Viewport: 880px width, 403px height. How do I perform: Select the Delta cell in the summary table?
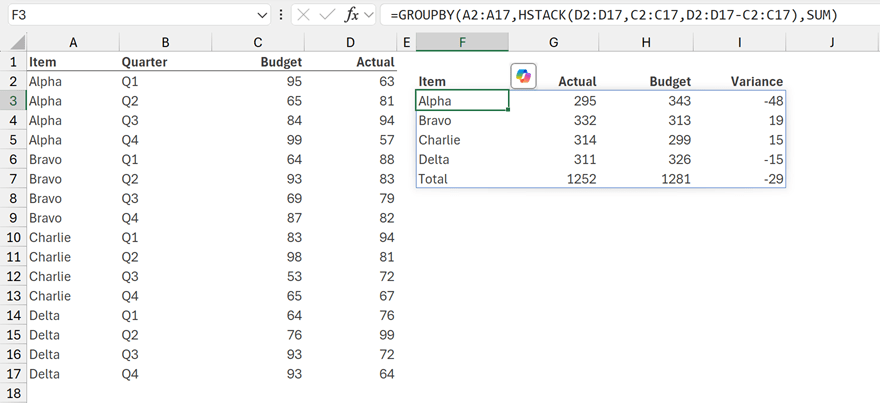tap(462, 159)
